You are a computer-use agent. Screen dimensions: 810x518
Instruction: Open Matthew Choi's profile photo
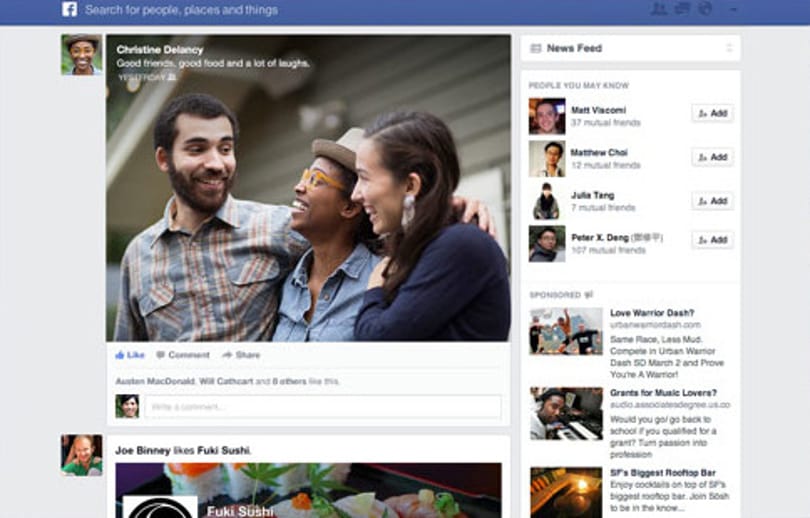[x=547, y=159]
